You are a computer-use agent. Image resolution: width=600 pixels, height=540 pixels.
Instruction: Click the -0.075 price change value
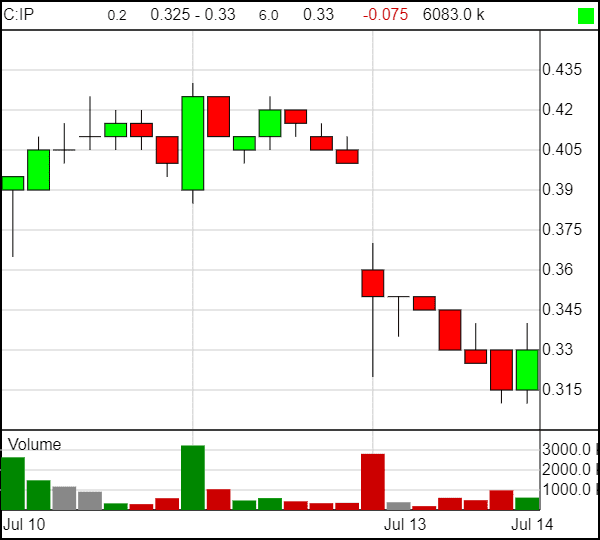385,15
